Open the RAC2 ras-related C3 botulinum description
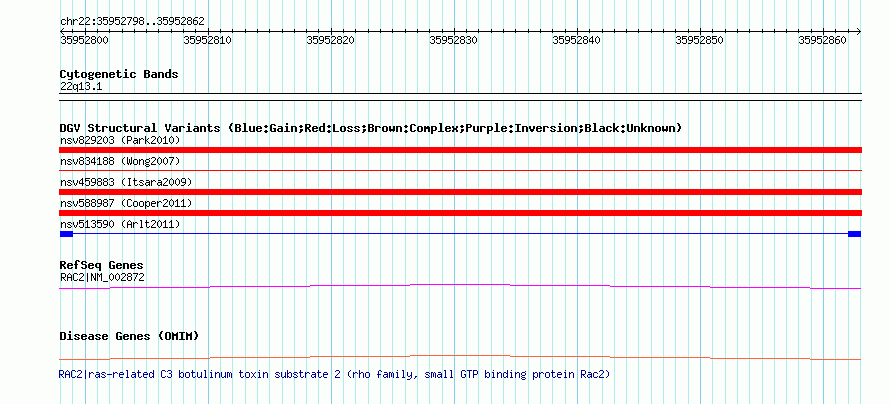Viewport: 890px width, 404px height. 334,375
